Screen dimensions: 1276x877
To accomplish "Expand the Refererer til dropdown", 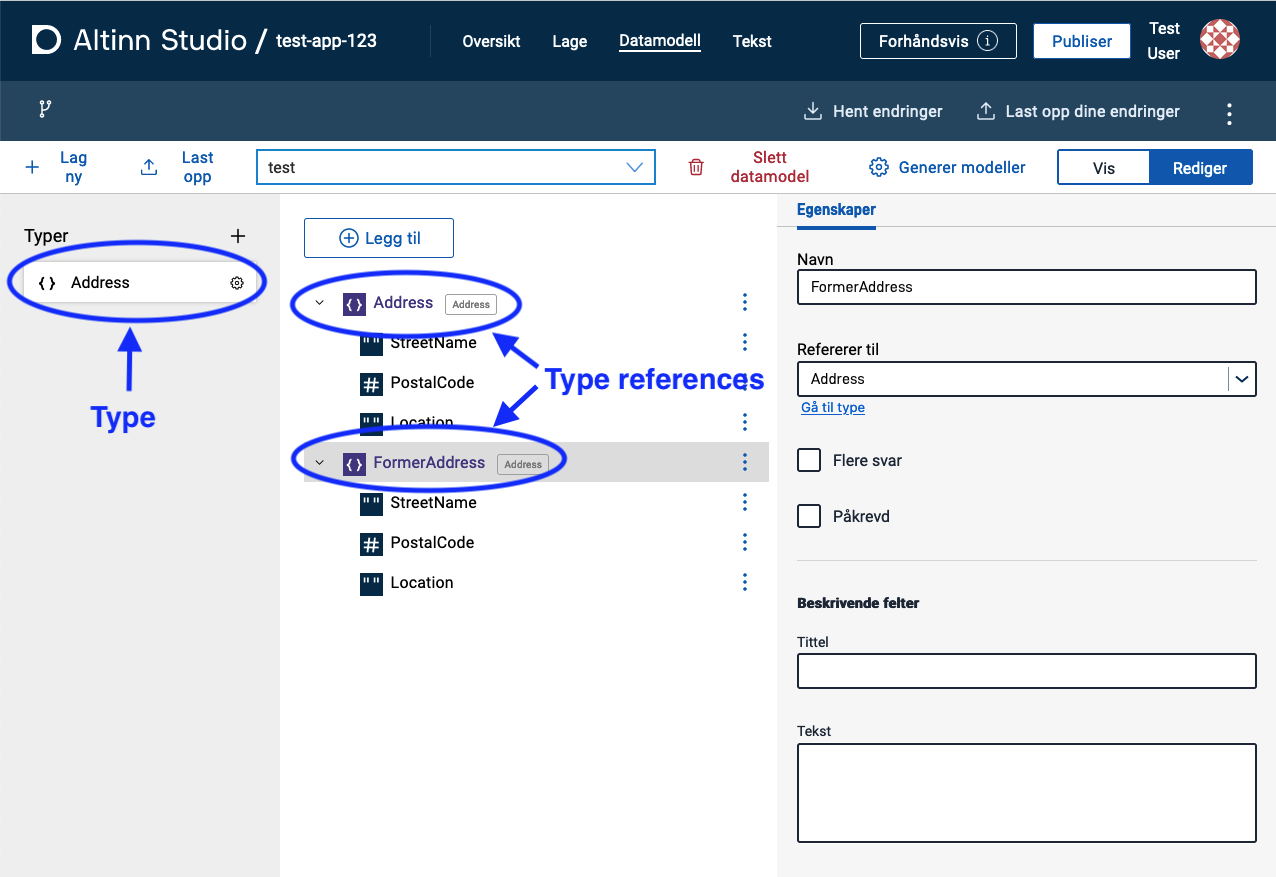I will [x=1241, y=379].
